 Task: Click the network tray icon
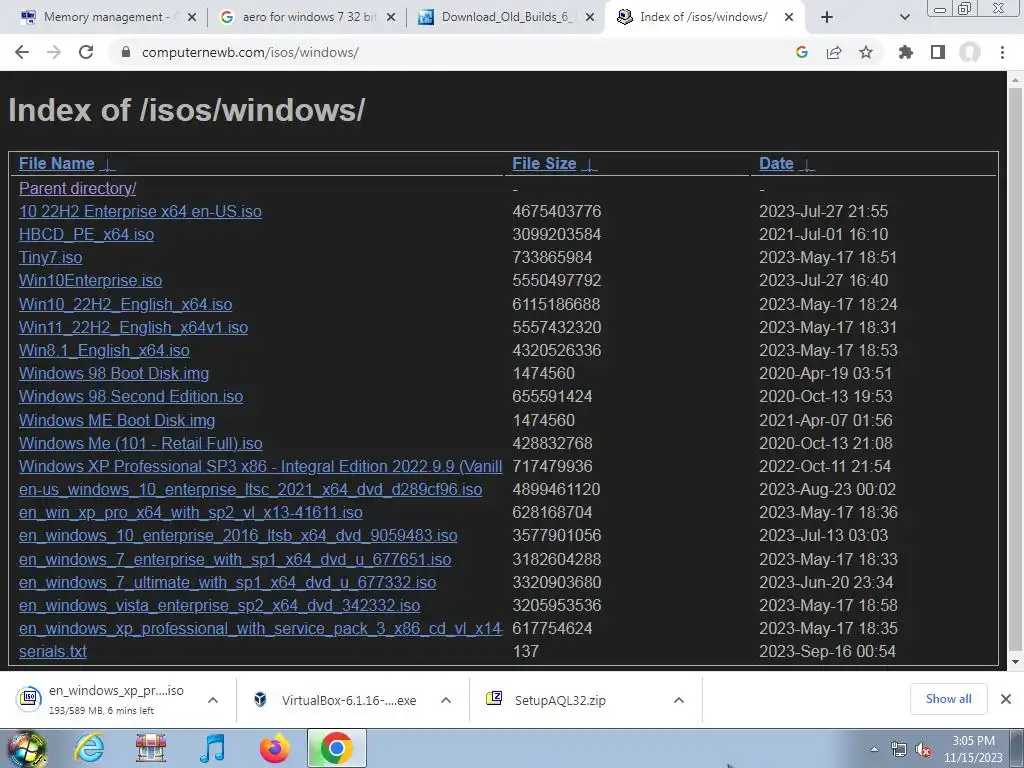tap(899, 750)
